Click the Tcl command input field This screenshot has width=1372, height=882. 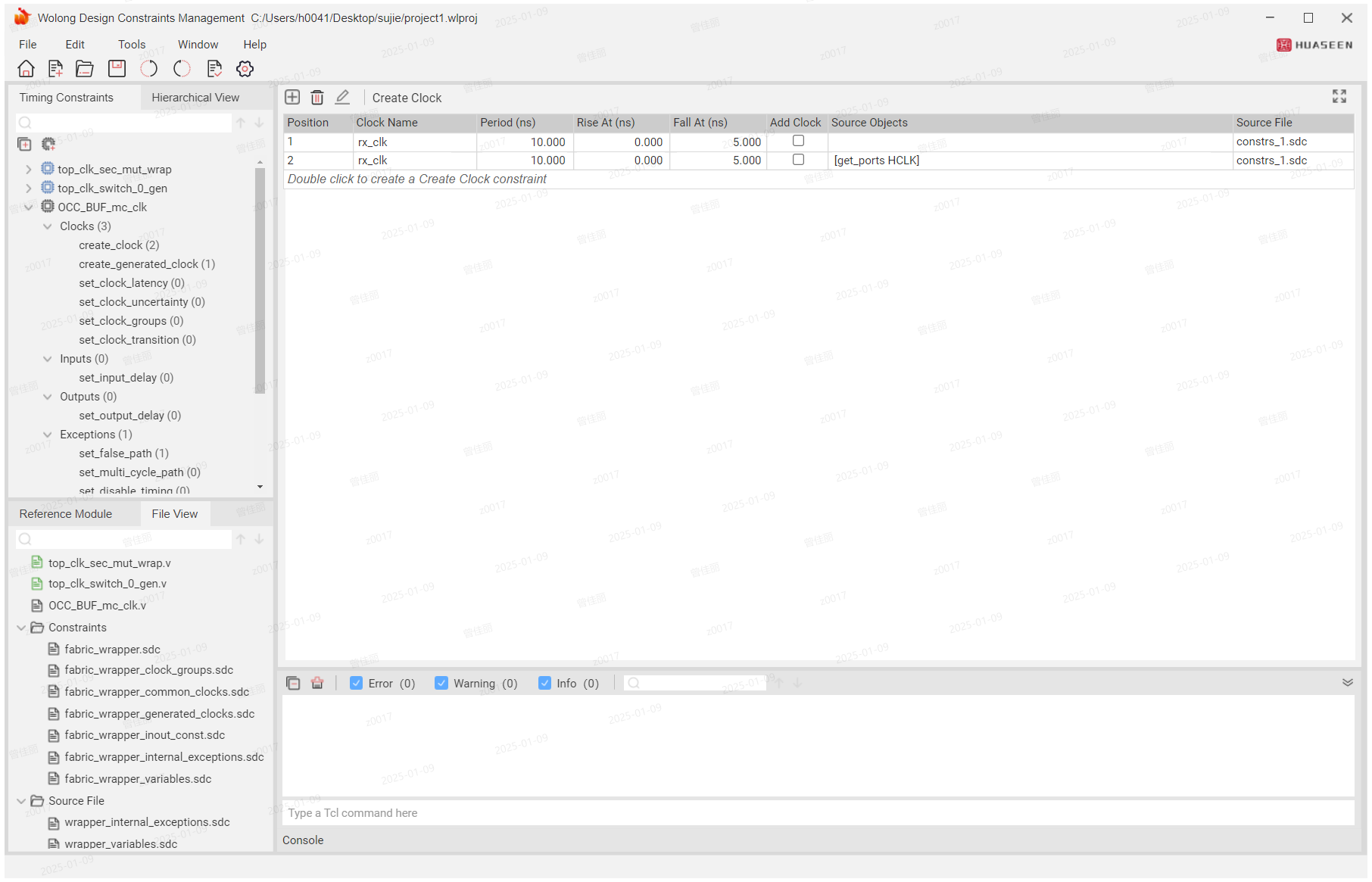818,813
